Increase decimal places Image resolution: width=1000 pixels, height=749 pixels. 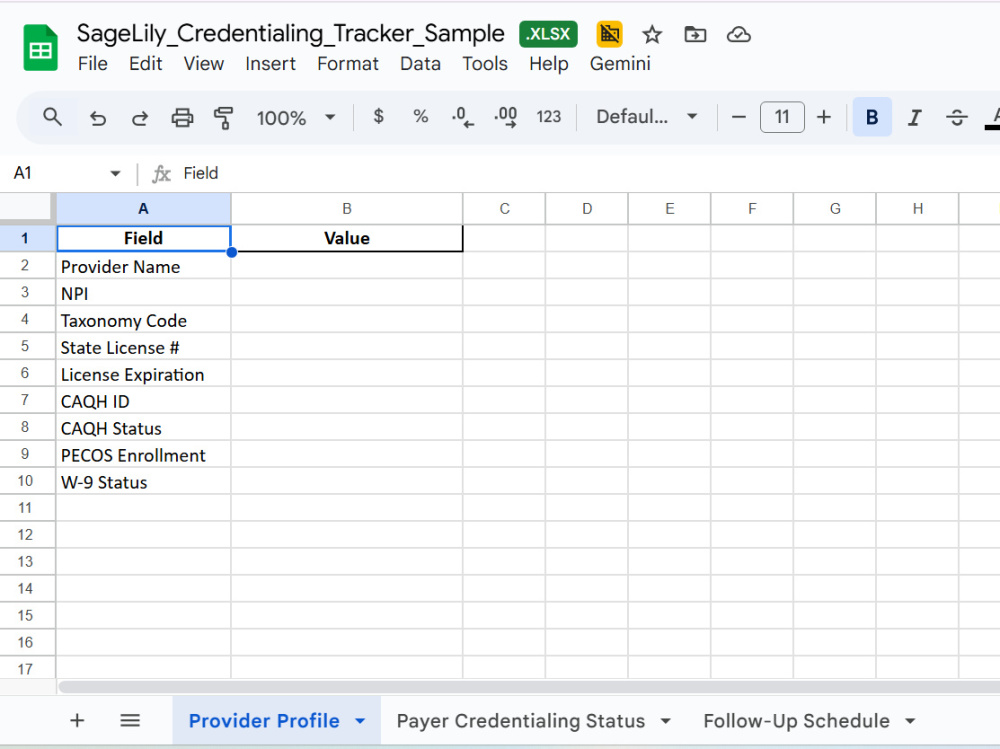click(506, 117)
